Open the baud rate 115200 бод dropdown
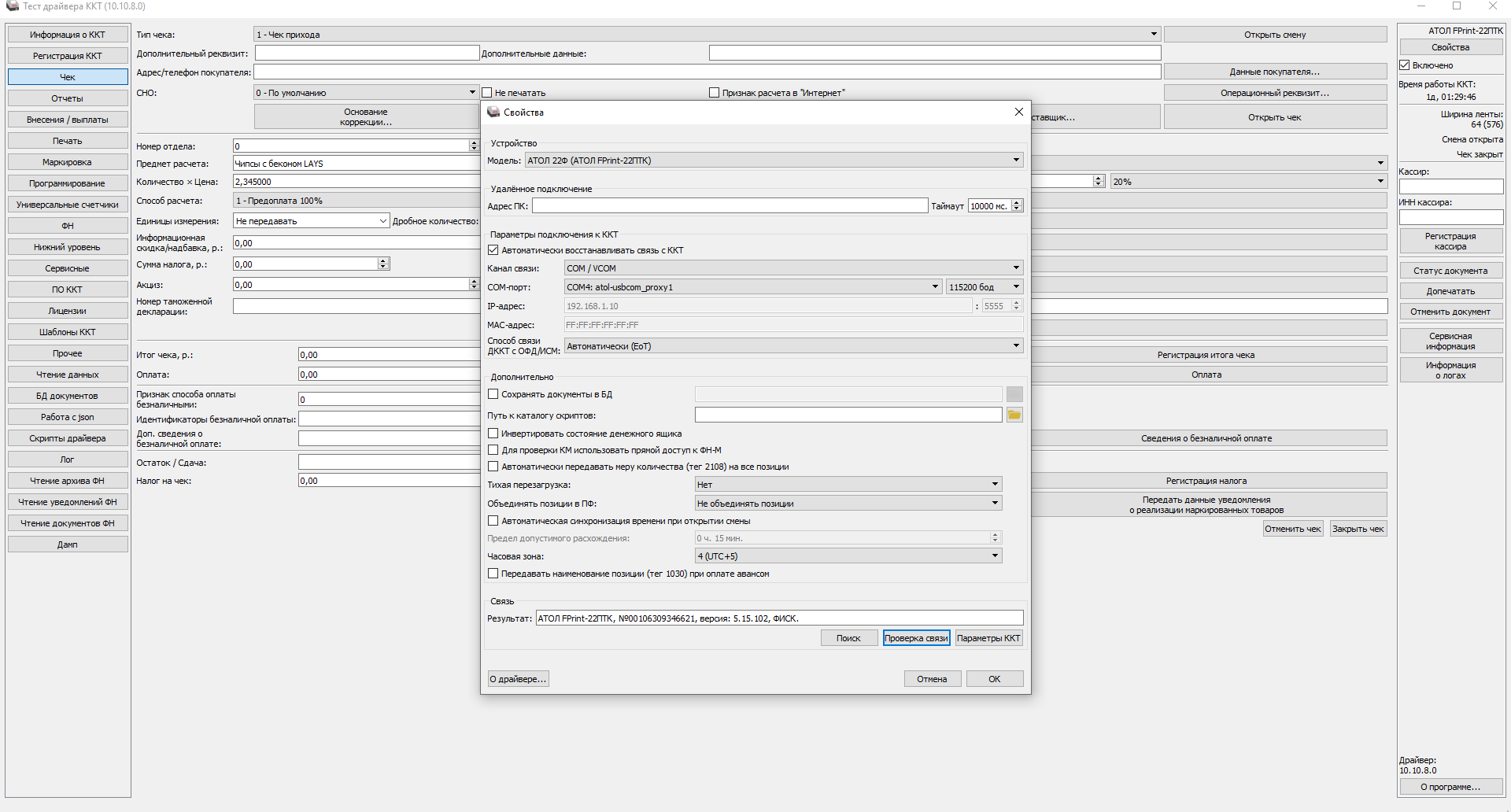 click(1016, 287)
